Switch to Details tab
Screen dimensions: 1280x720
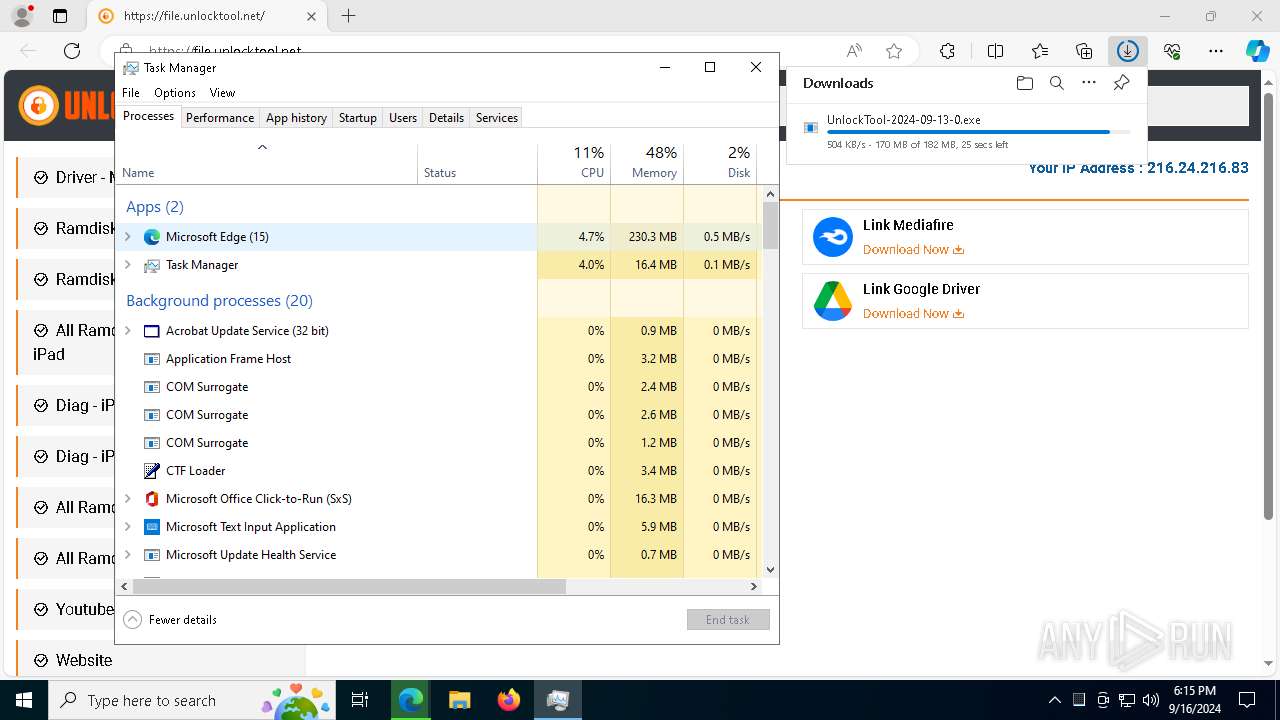(446, 118)
